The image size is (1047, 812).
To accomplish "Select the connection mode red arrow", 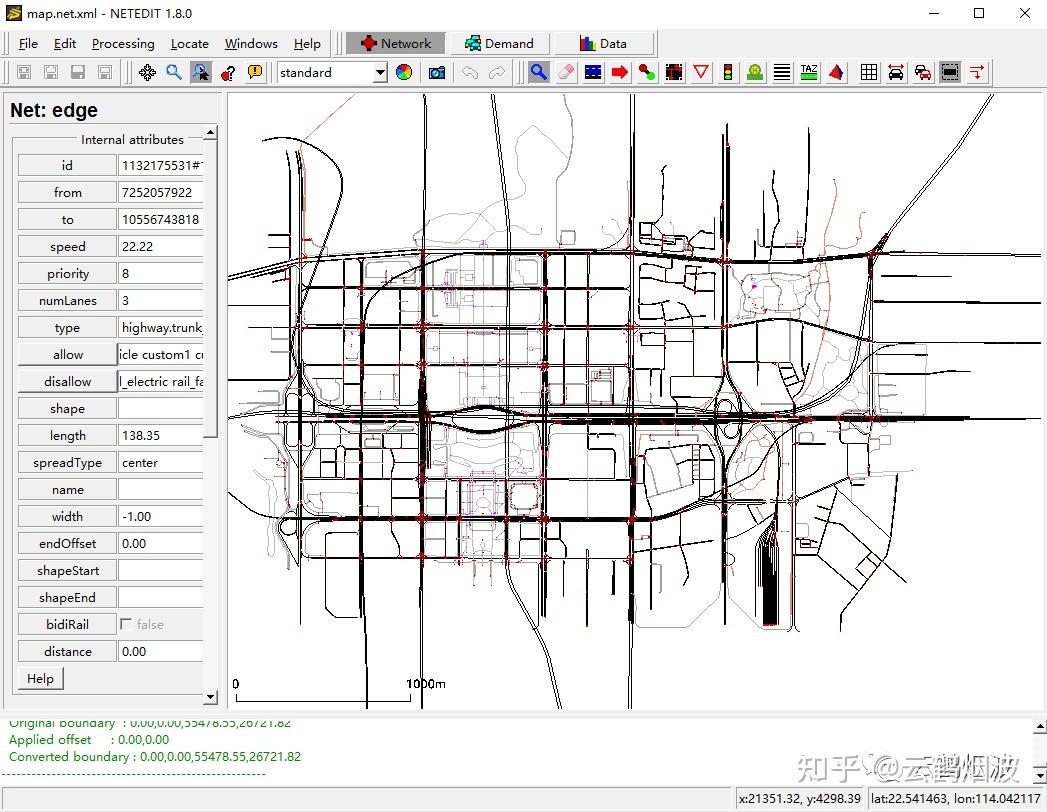I will [x=620, y=72].
